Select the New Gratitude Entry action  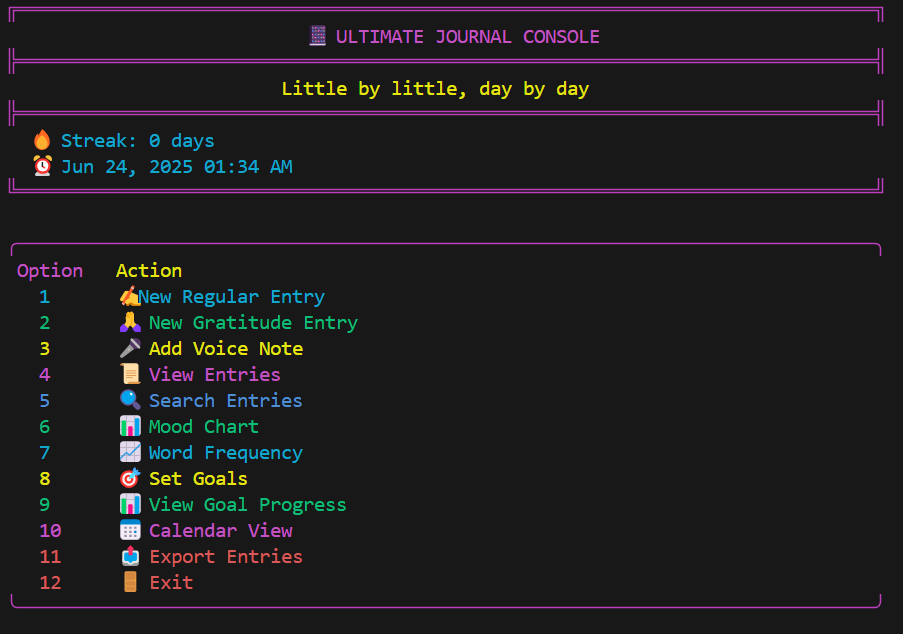[x=253, y=323]
